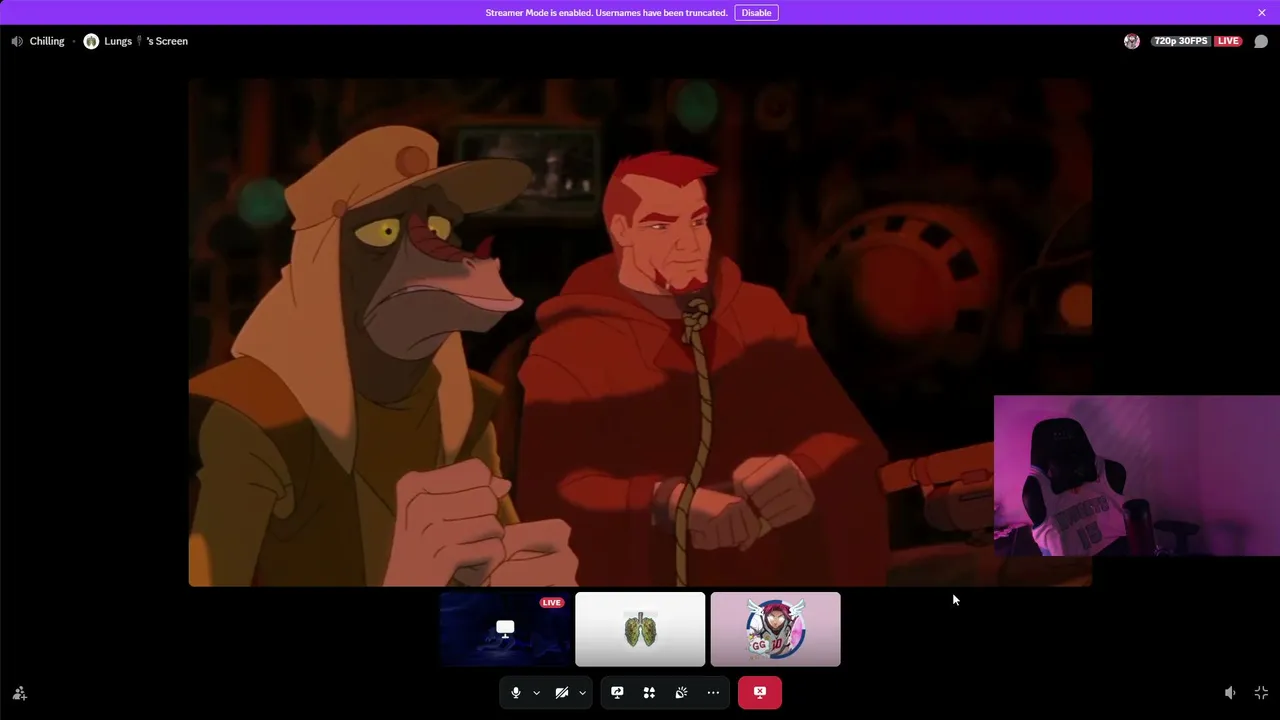Open the 720p 30FPS stream quality badge
1280x720 pixels.
1181,41
